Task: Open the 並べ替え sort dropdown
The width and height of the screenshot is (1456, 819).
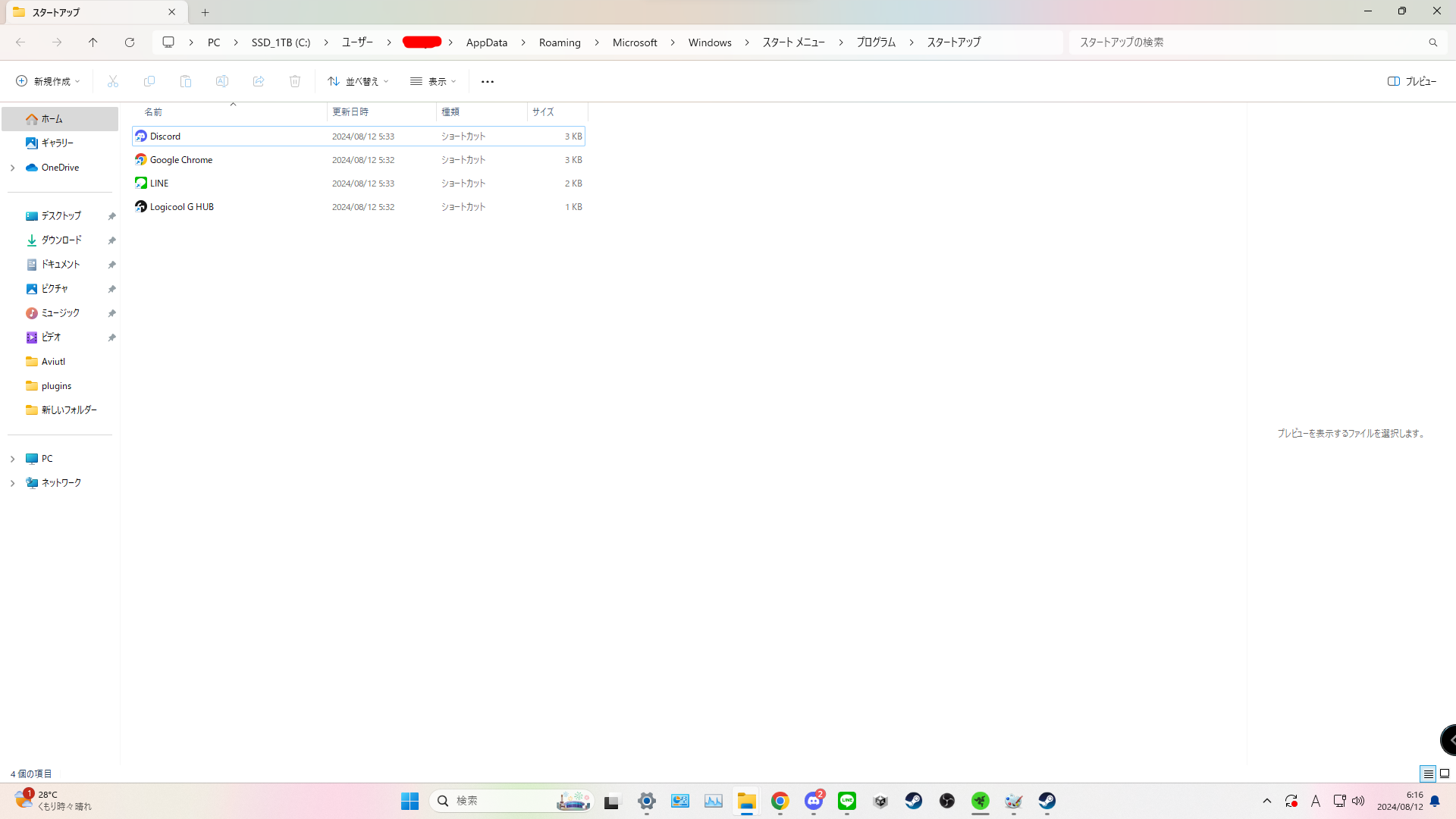Action: [358, 81]
